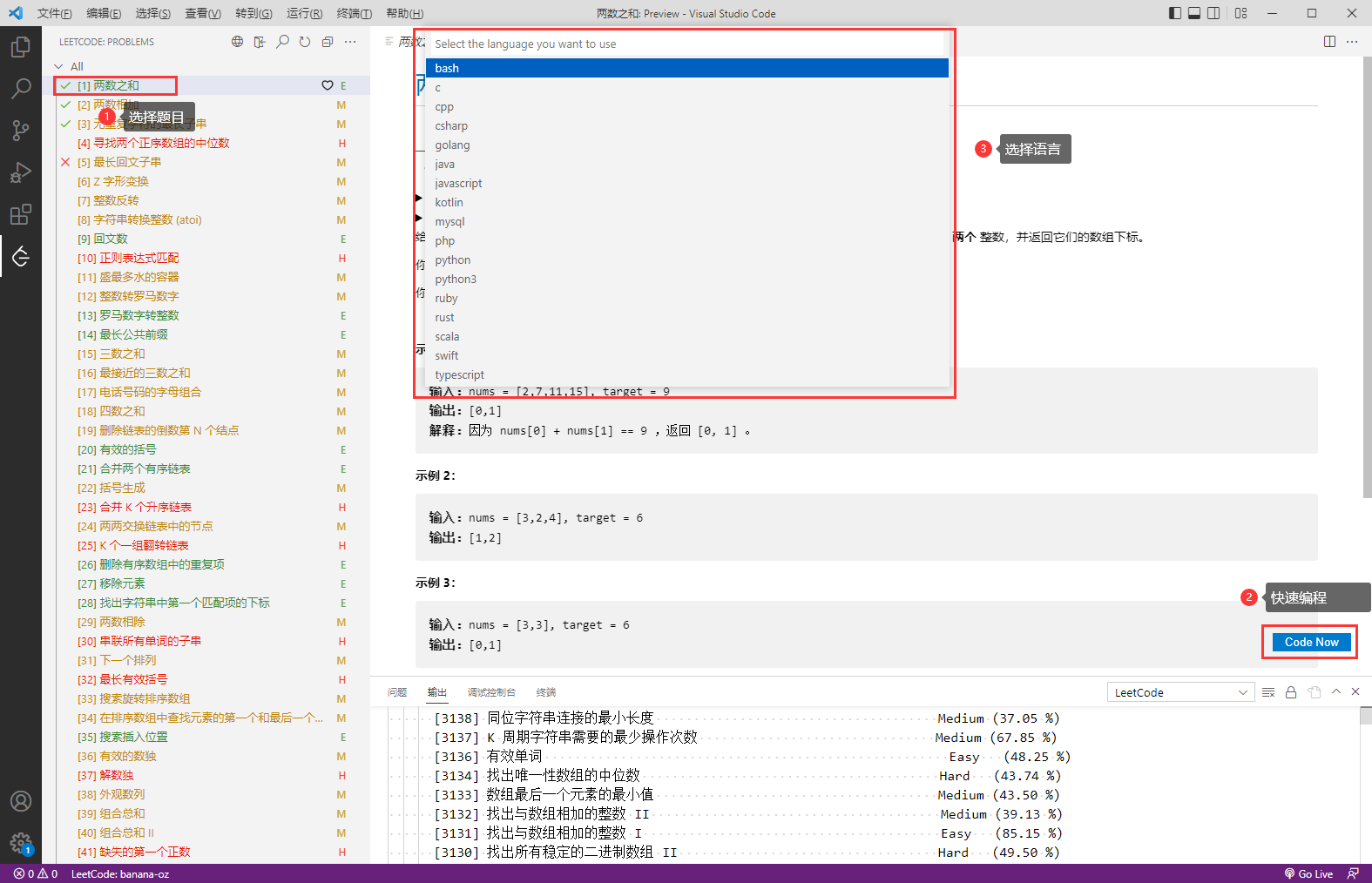Viewport: 1372px width, 883px height.
Task: Toggle primary side bar layout button
Action: [x=1175, y=13]
